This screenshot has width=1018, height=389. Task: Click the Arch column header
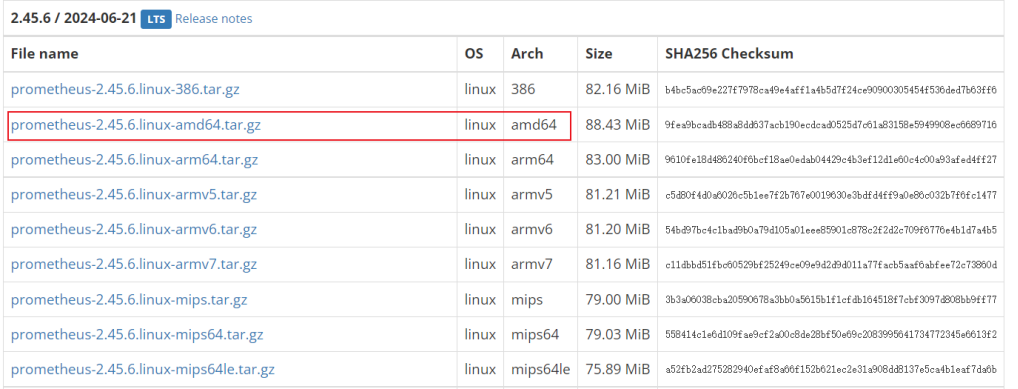point(527,53)
